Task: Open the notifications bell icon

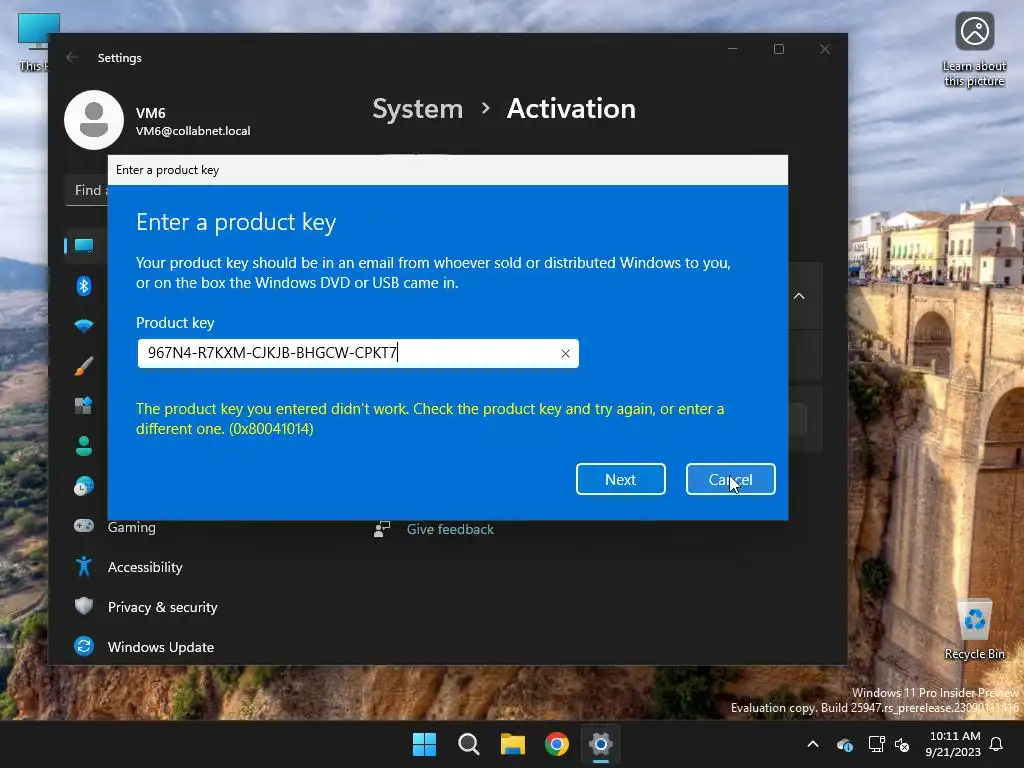Action: 997,744
